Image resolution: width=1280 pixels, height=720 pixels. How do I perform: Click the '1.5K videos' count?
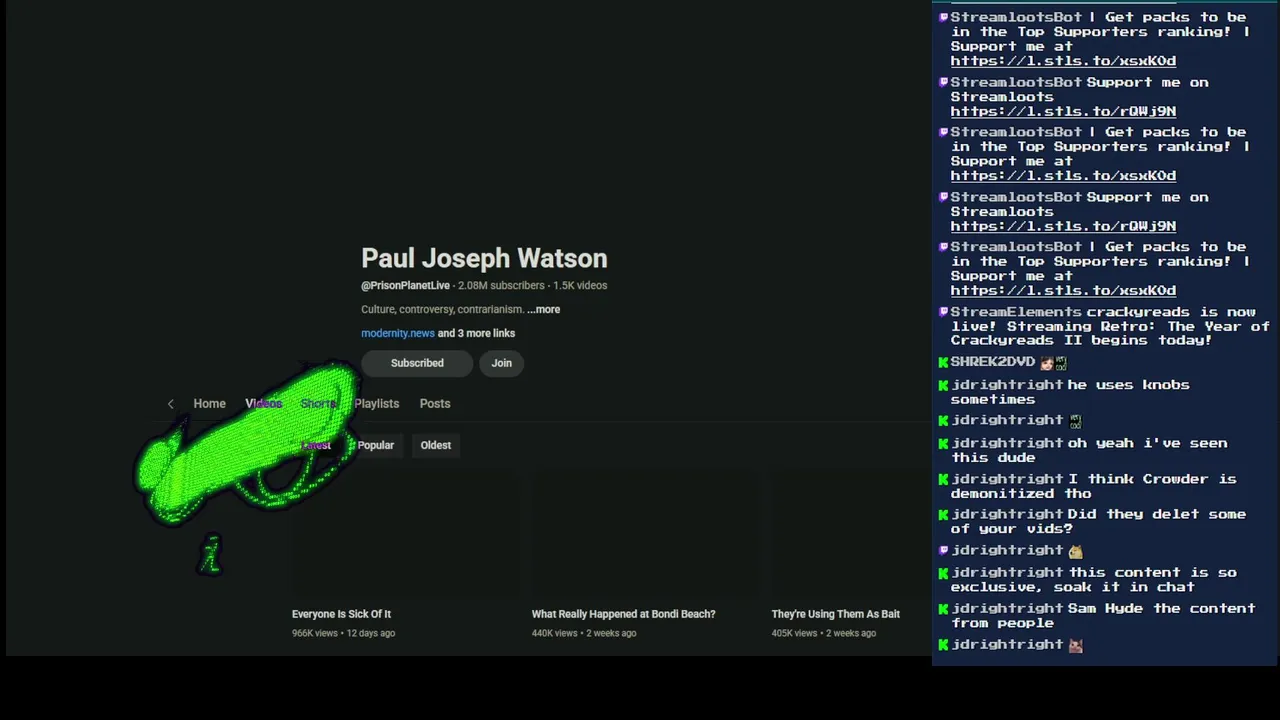coord(580,285)
